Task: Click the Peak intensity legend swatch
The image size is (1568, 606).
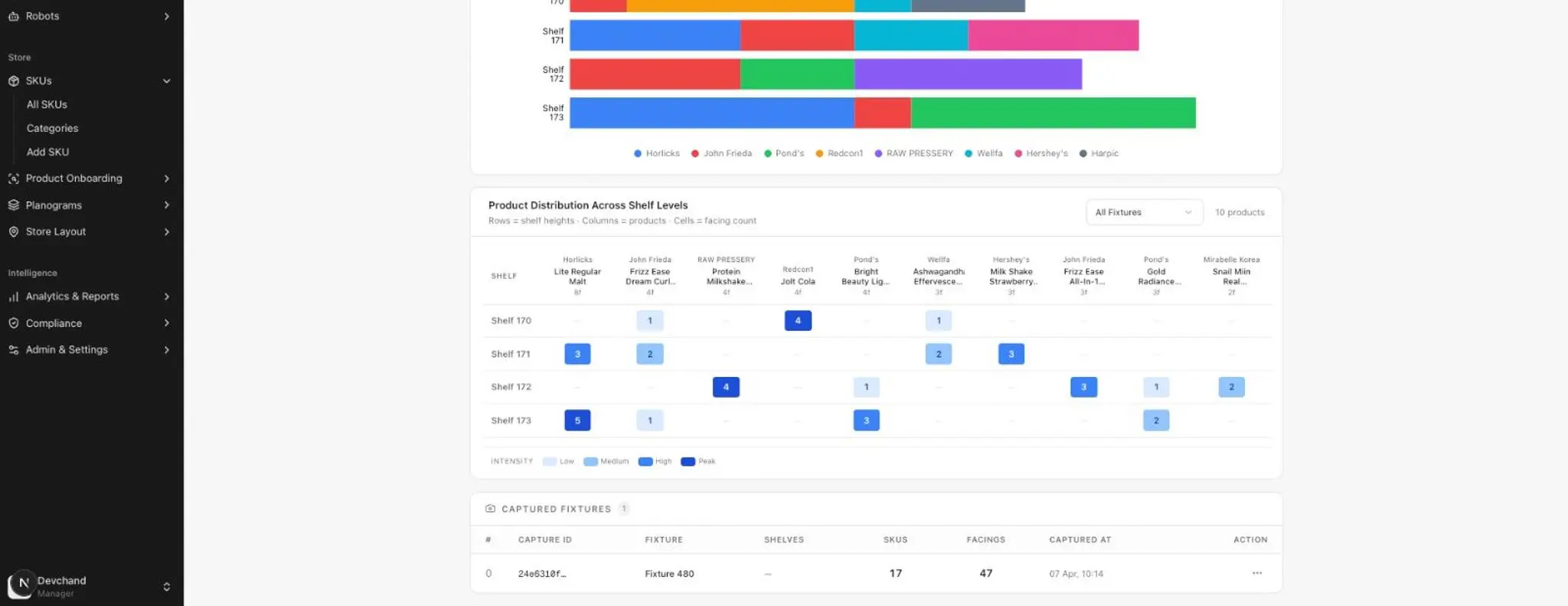Action: [688, 461]
